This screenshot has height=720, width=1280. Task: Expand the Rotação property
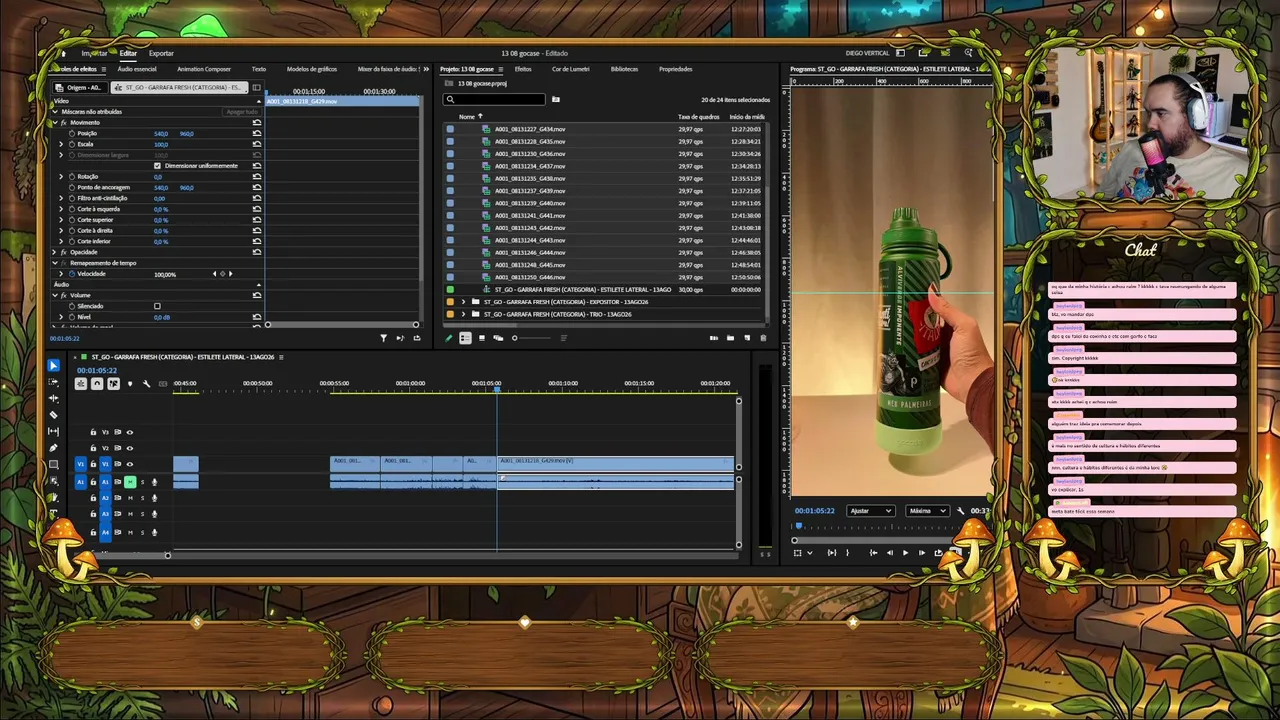(x=61, y=176)
